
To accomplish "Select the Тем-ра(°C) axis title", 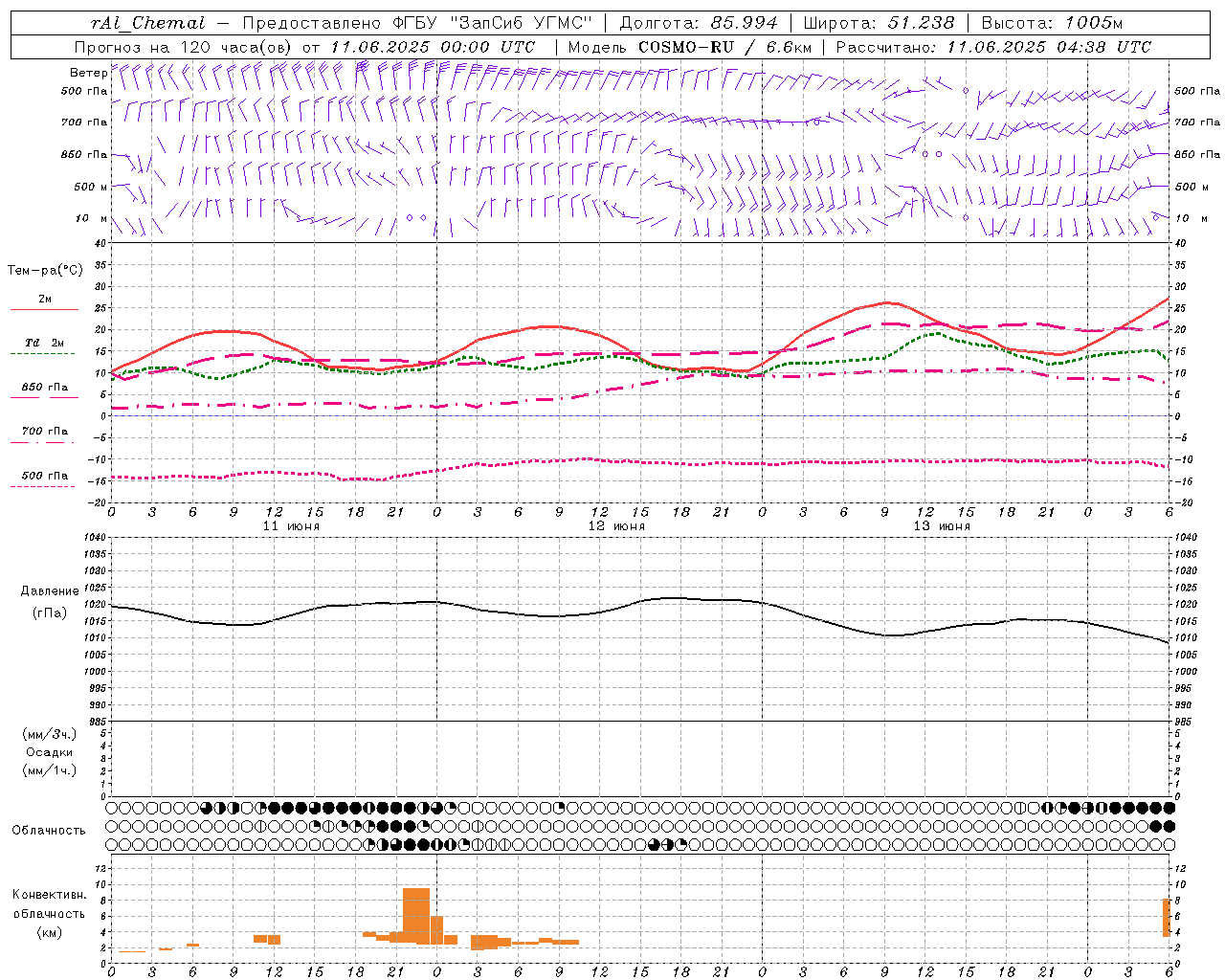I will (45, 271).
